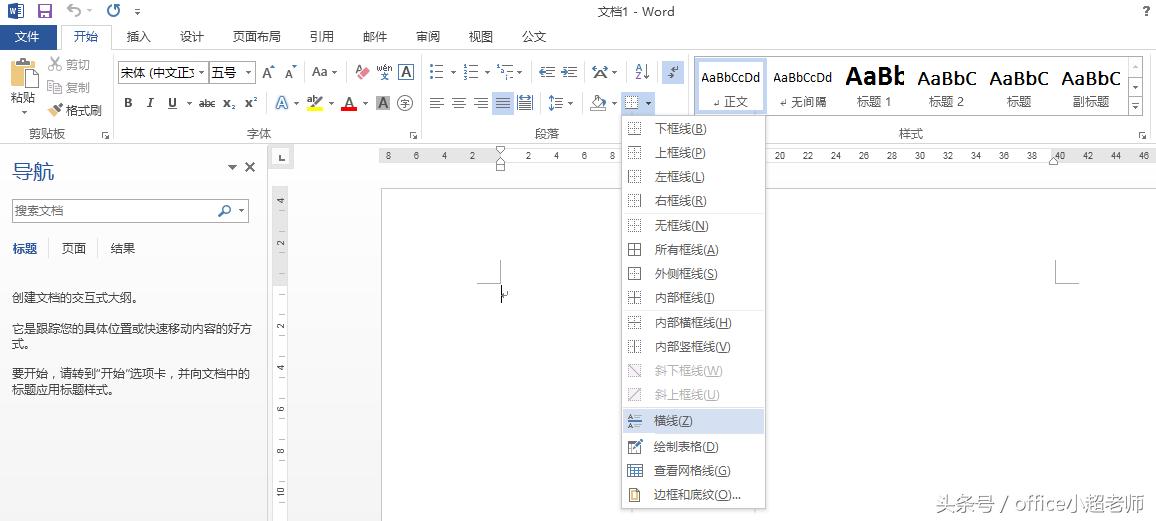Click the Clear Formatting eraser icon

[x=362, y=72]
